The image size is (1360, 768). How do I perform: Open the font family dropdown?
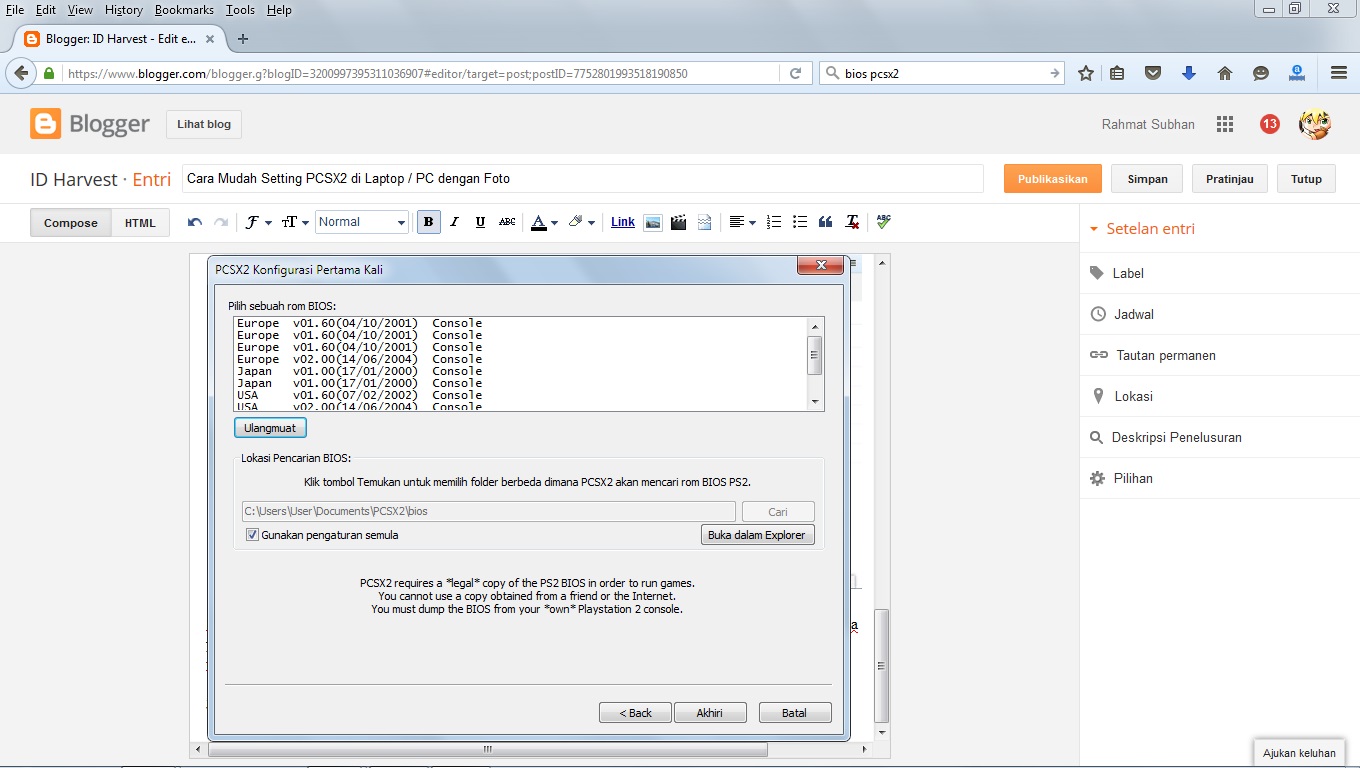[258, 222]
